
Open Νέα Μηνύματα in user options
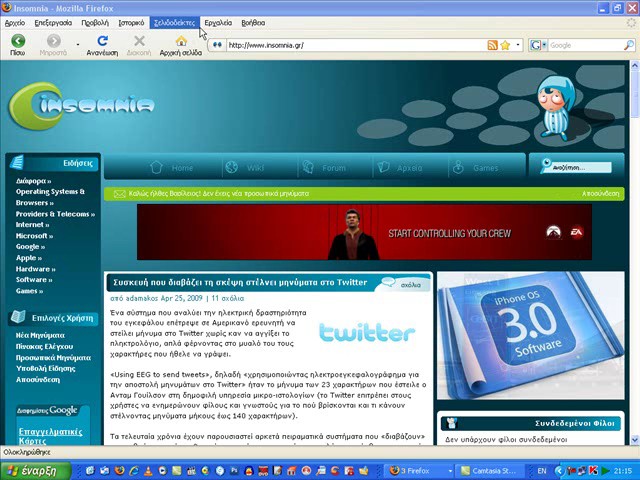(x=40, y=336)
